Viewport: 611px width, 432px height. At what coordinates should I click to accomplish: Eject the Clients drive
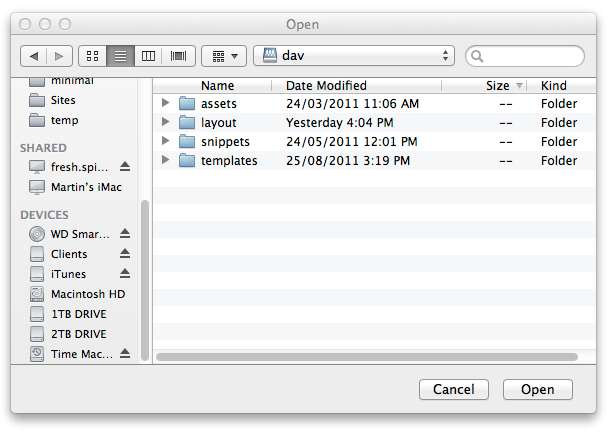[x=125, y=254]
